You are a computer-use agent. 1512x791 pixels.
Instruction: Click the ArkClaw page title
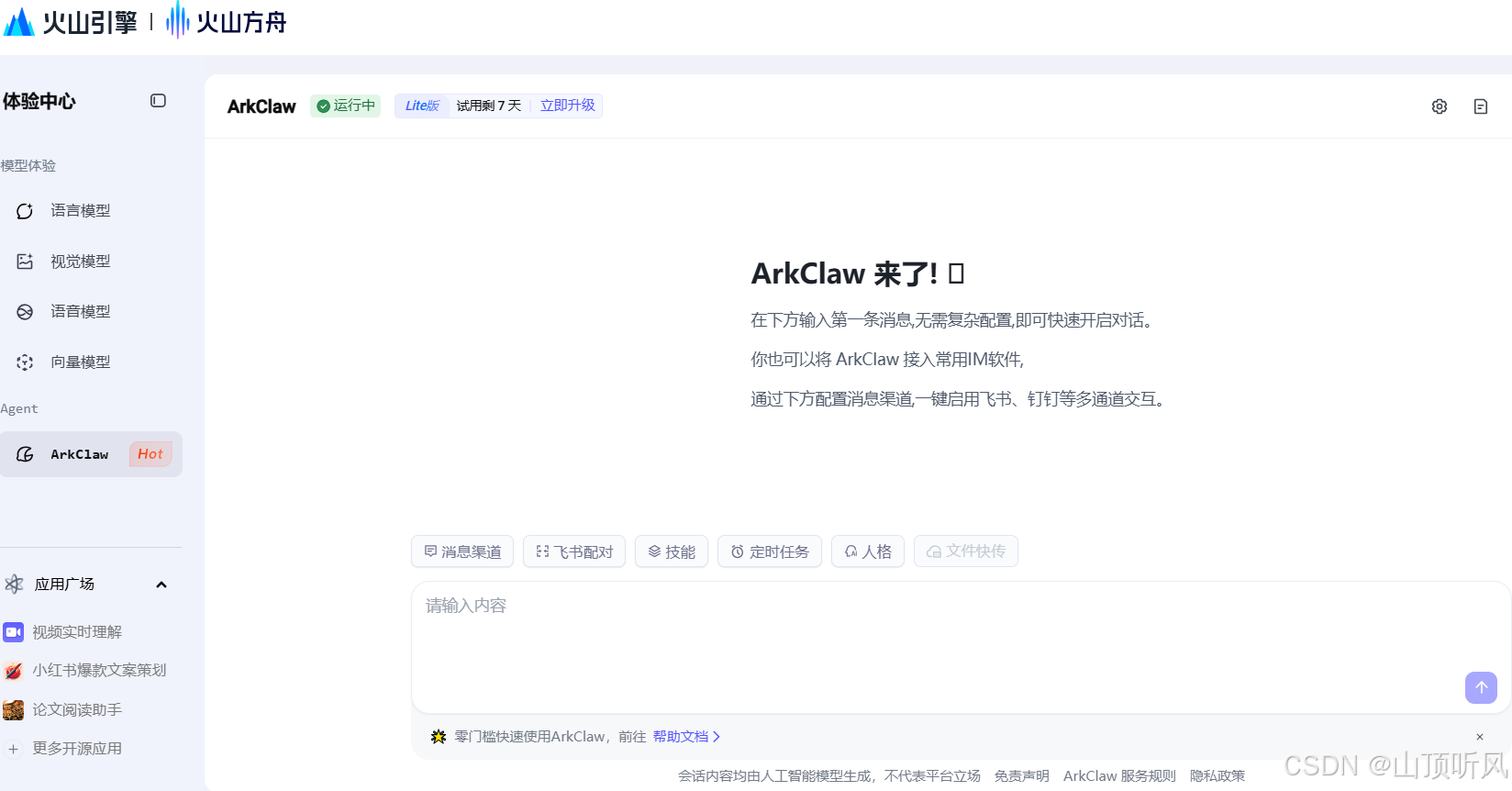coord(261,106)
